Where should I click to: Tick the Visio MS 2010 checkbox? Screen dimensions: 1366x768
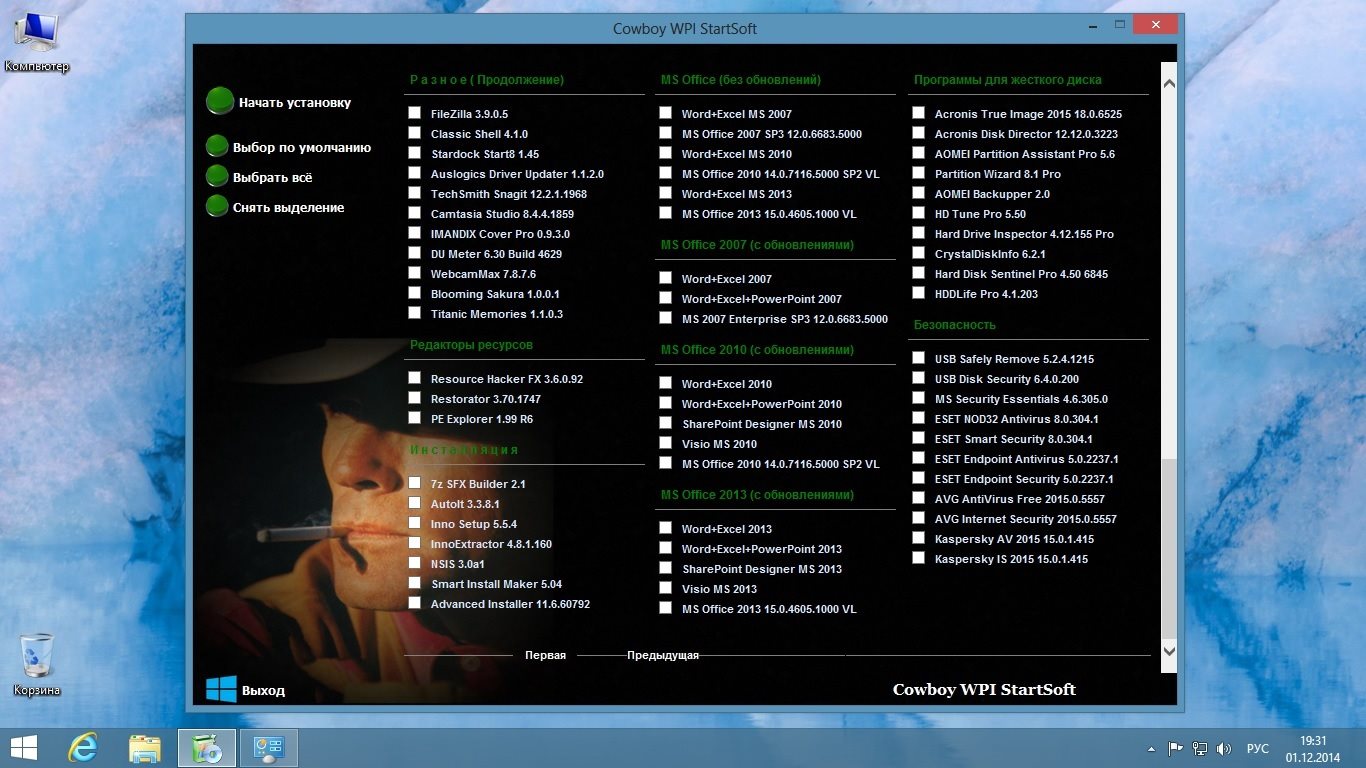(665, 443)
